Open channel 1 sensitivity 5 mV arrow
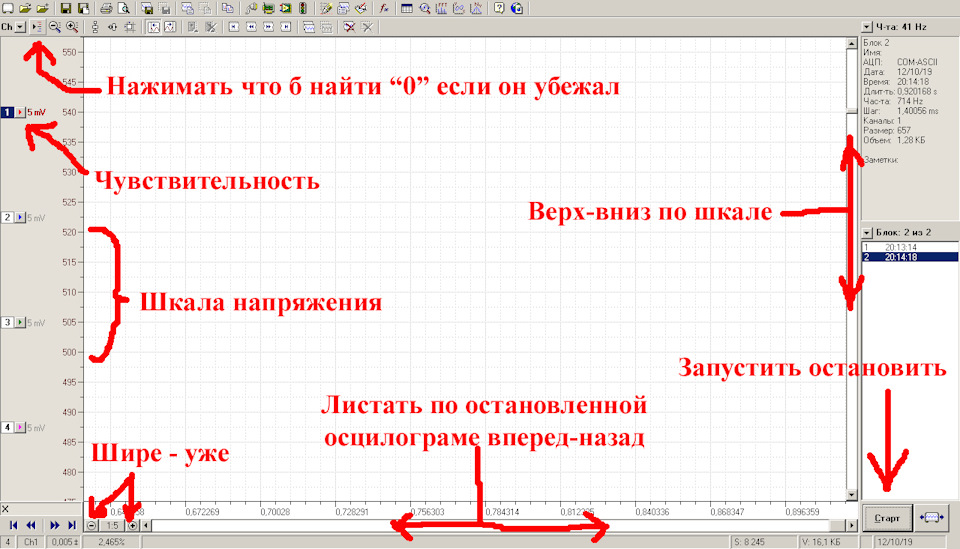 pos(20,113)
